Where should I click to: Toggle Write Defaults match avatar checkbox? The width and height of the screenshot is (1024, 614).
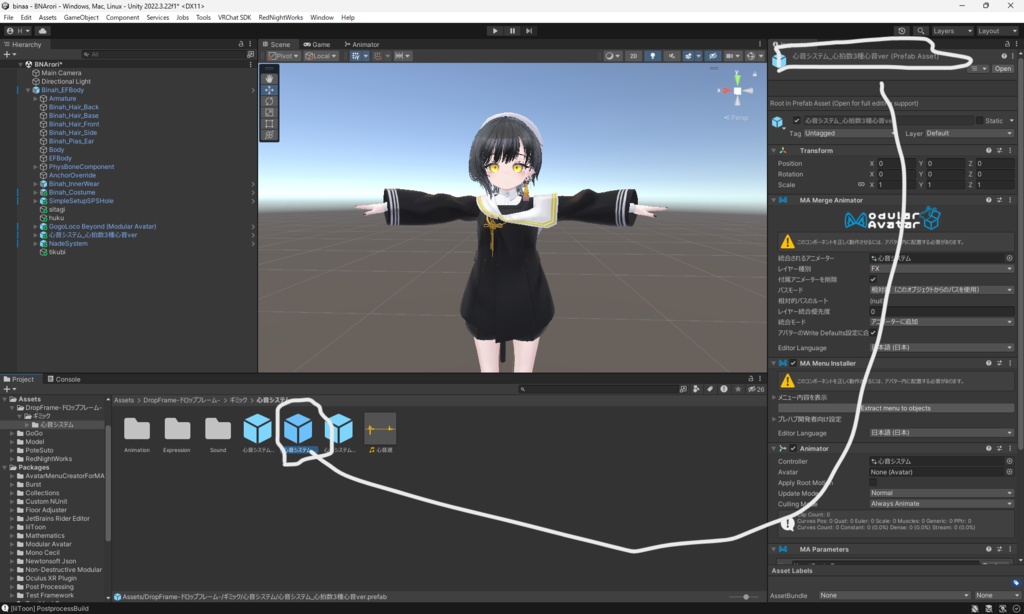coord(873,332)
